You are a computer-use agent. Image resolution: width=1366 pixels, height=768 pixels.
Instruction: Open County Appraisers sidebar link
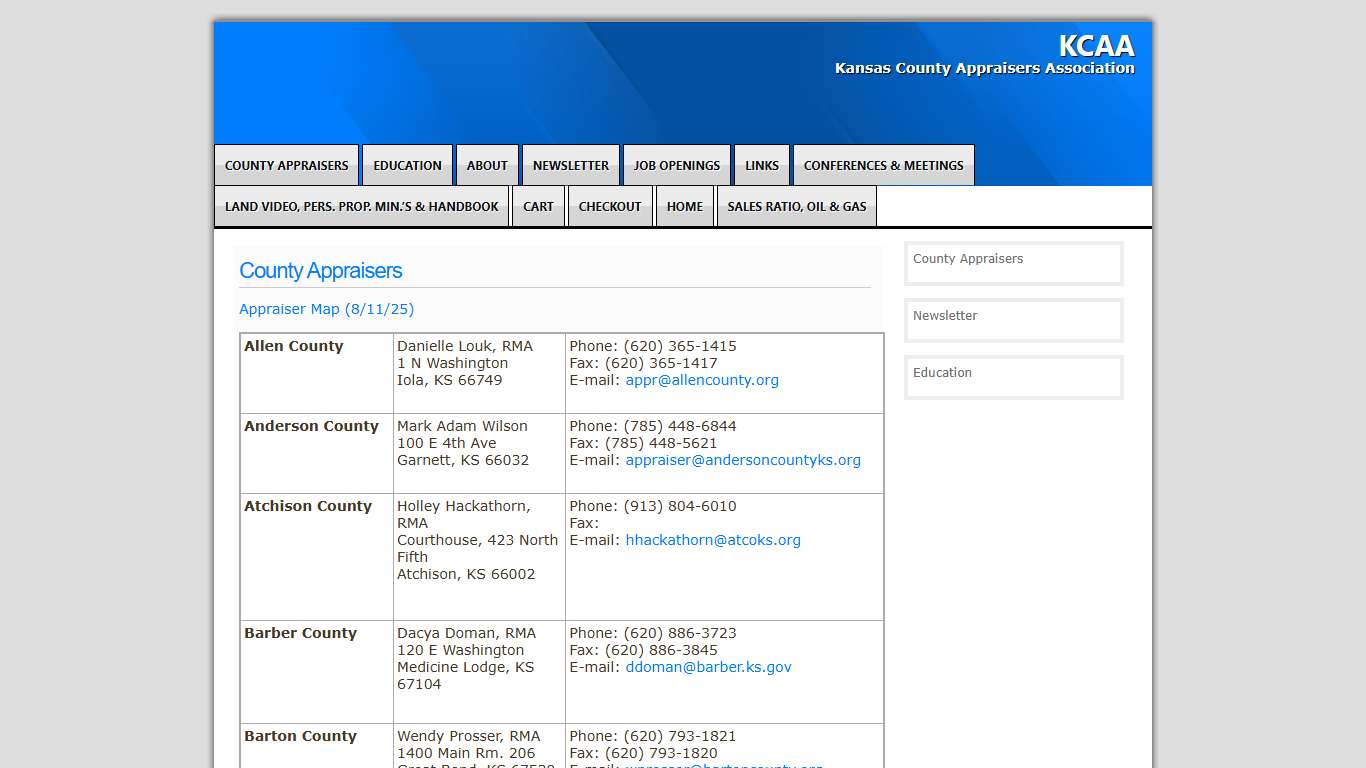(x=968, y=259)
